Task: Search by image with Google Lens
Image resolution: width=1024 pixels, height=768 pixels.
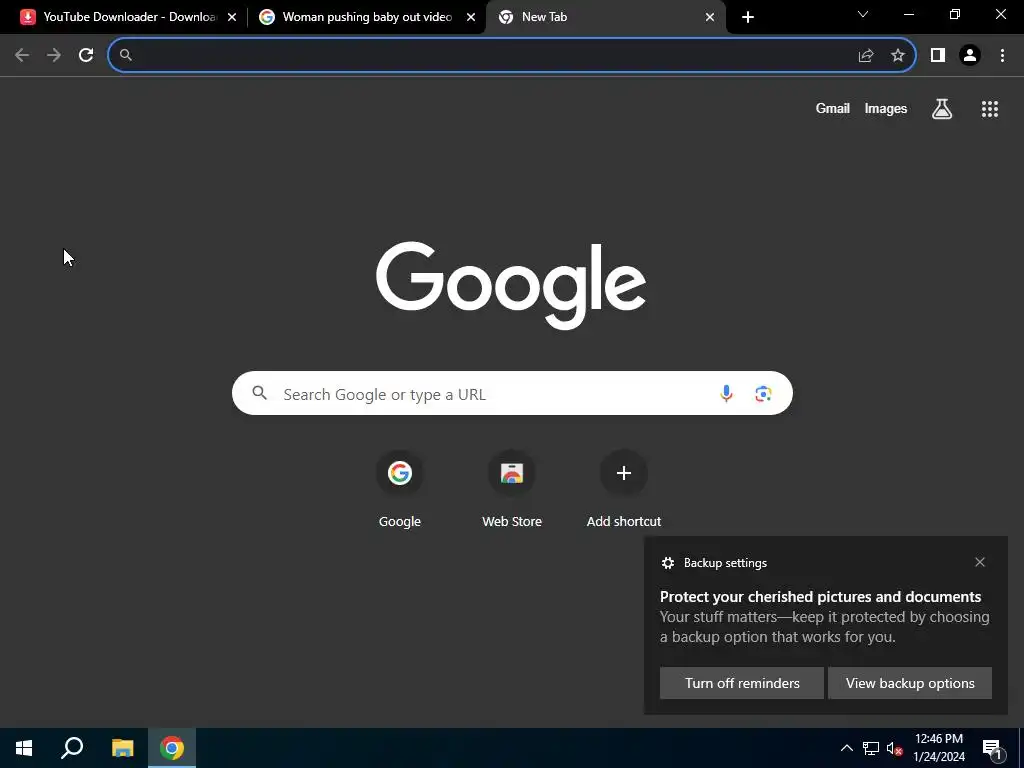Action: coord(763,394)
